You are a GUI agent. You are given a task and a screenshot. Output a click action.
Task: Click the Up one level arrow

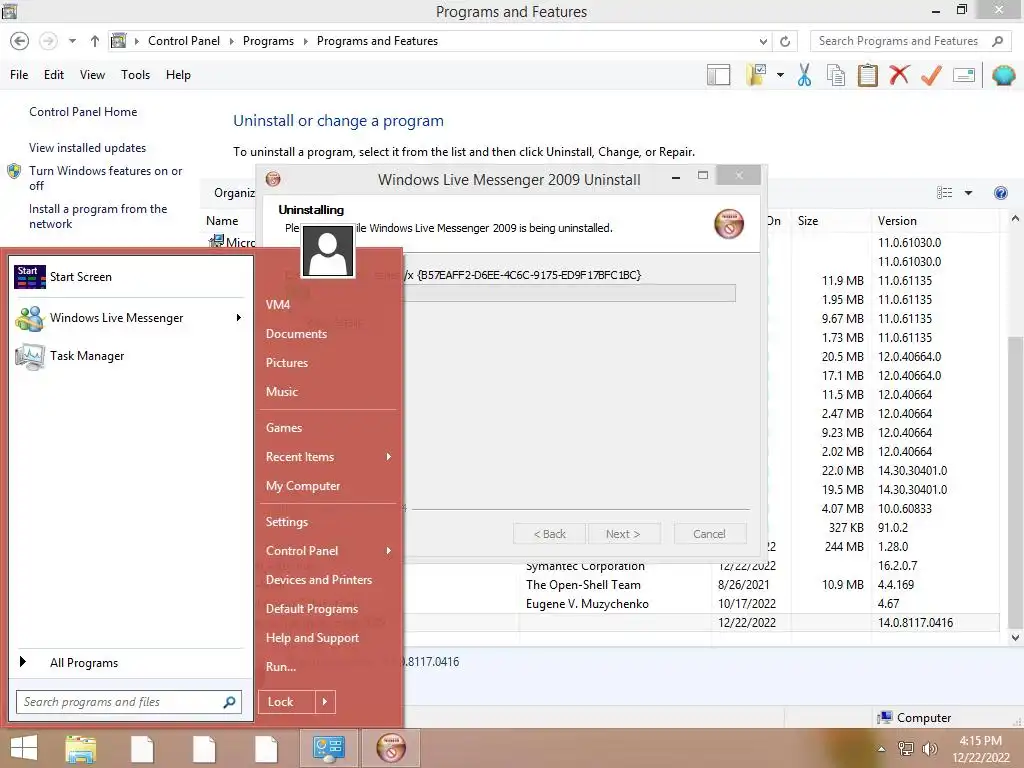pyautogui.click(x=95, y=41)
